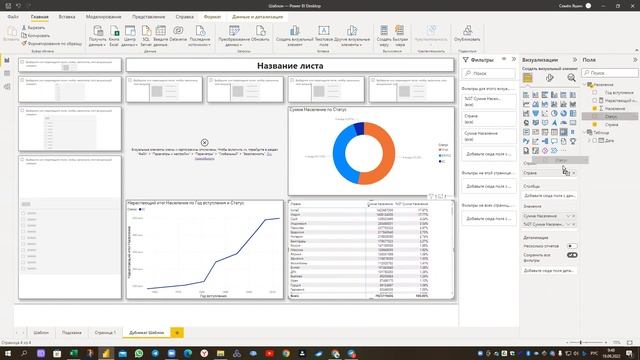Open dropdown for Сумма Население value
This screenshot has width=640, height=360.
568,216
